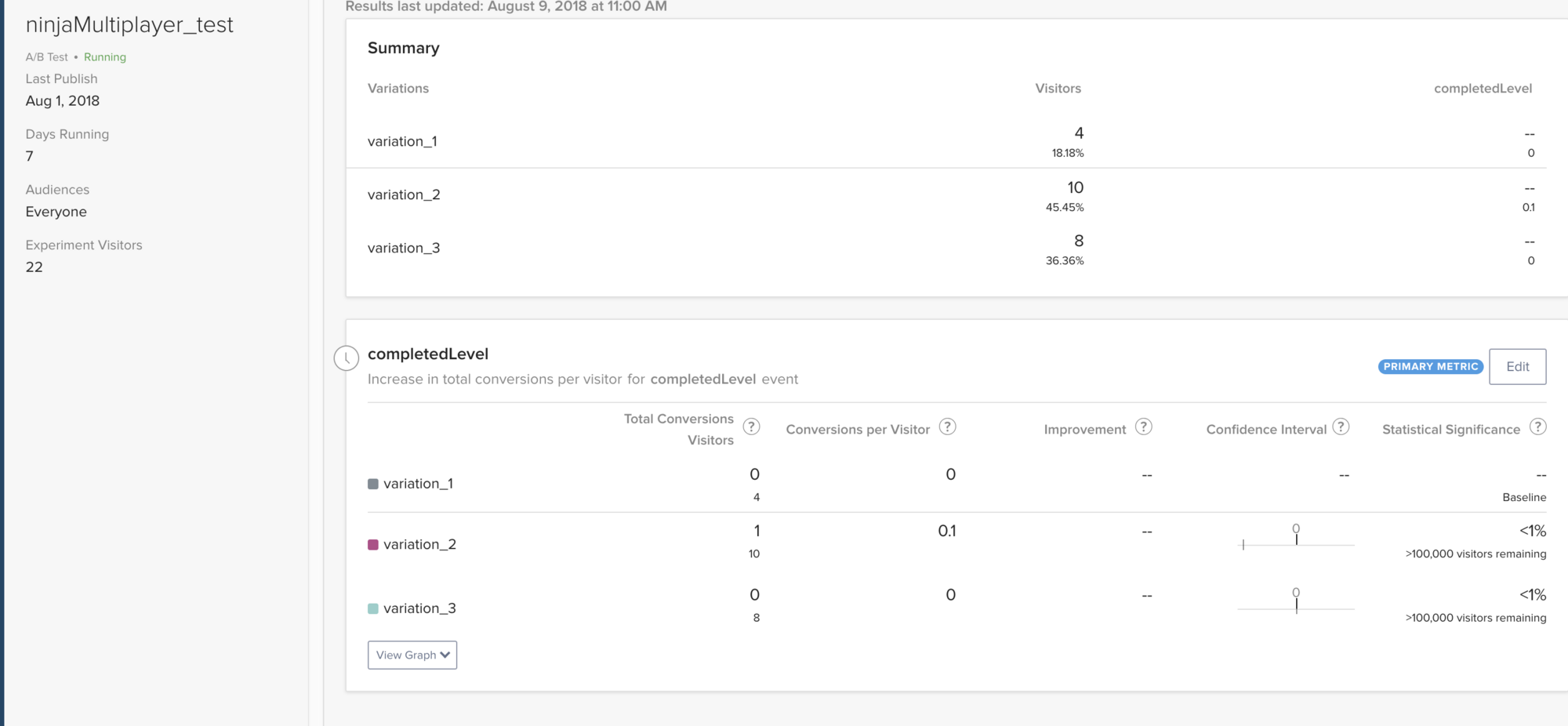The height and width of the screenshot is (726, 1568).
Task: Click the ninjaMultiplayer_test experiment title
Action: 129,24
